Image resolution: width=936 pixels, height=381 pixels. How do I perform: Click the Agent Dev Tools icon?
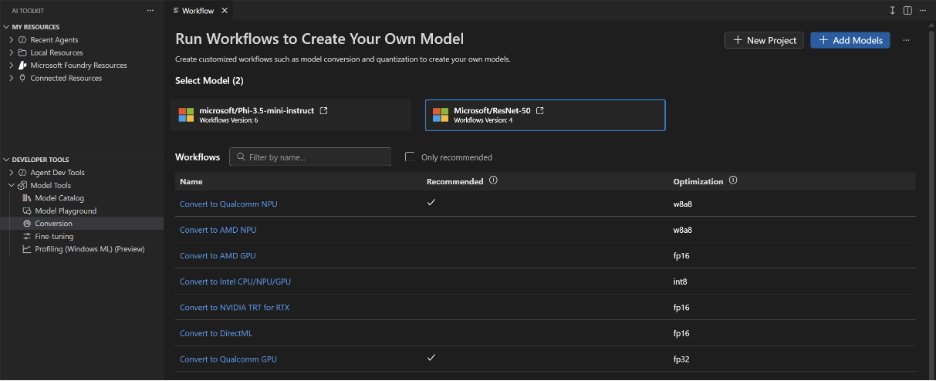pos(23,173)
